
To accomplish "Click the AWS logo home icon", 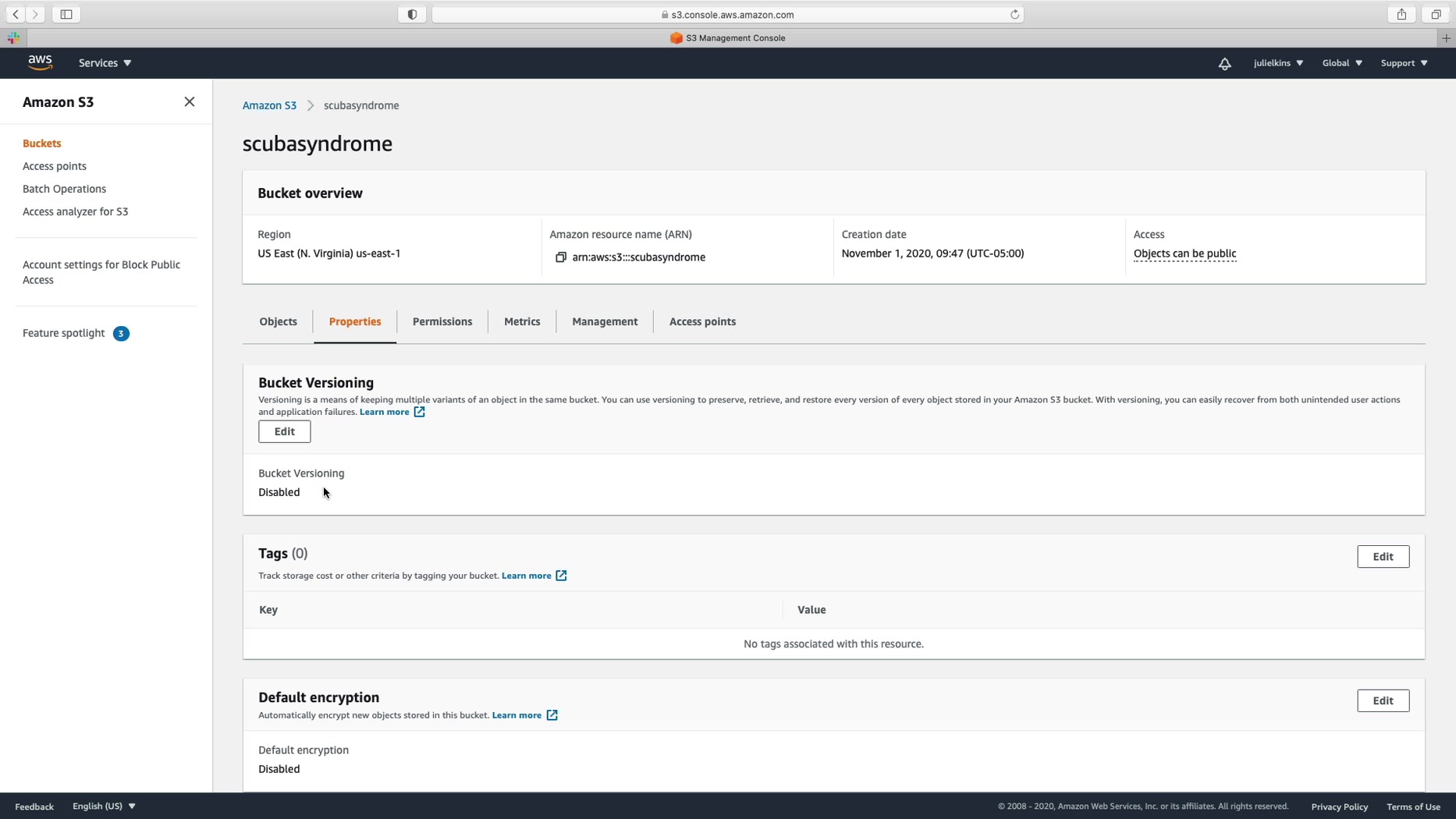I will click(40, 62).
